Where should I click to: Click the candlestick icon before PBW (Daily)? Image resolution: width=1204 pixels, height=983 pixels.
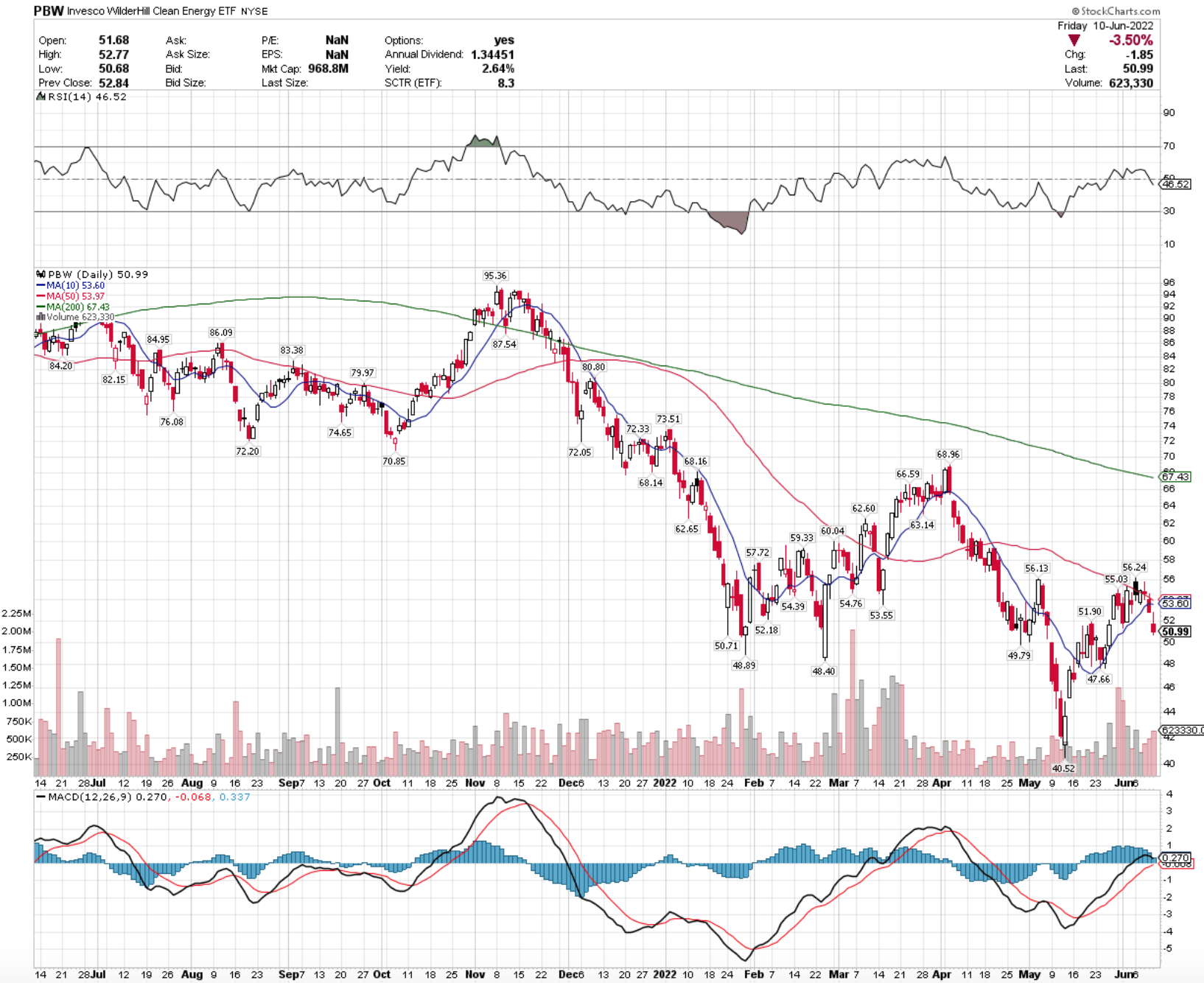point(41,274)
